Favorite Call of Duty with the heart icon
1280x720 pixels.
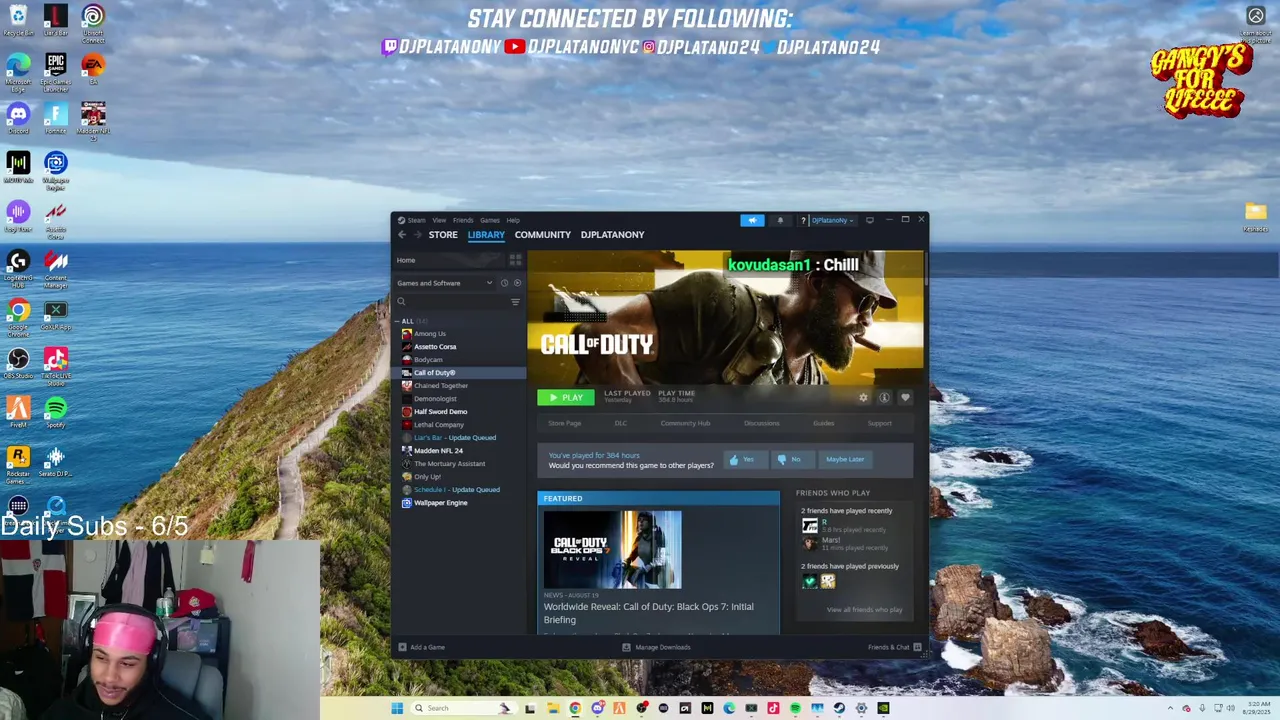point(905,398)
